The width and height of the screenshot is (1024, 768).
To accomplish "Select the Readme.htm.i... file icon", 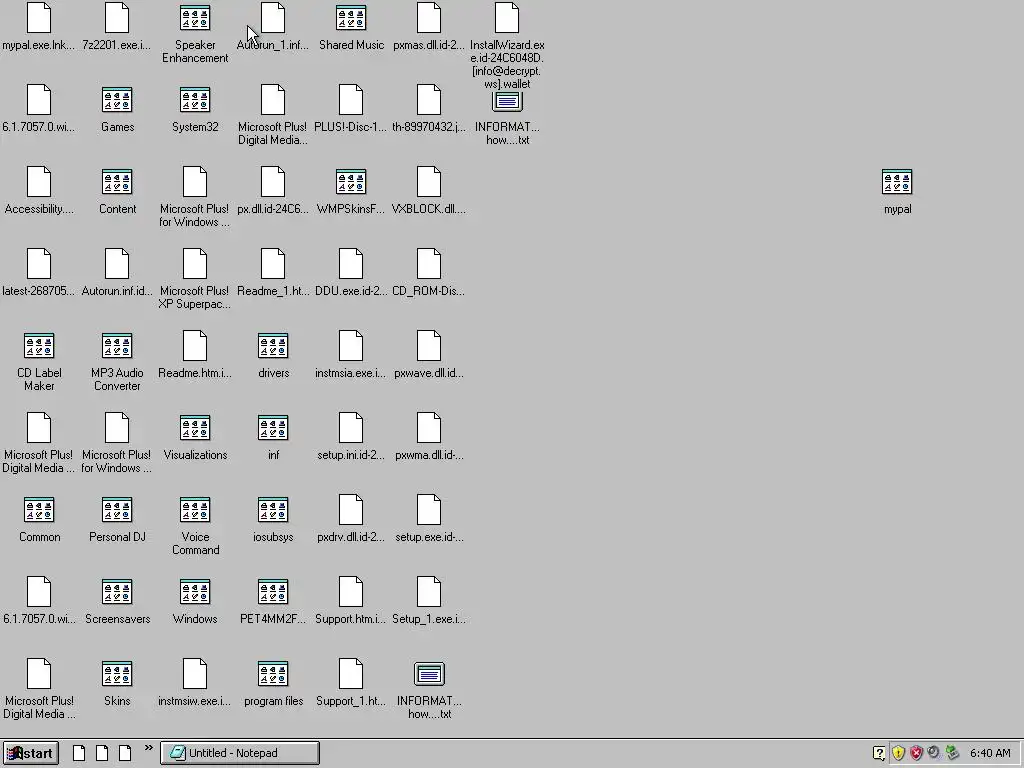I will [x=195, y=345].
